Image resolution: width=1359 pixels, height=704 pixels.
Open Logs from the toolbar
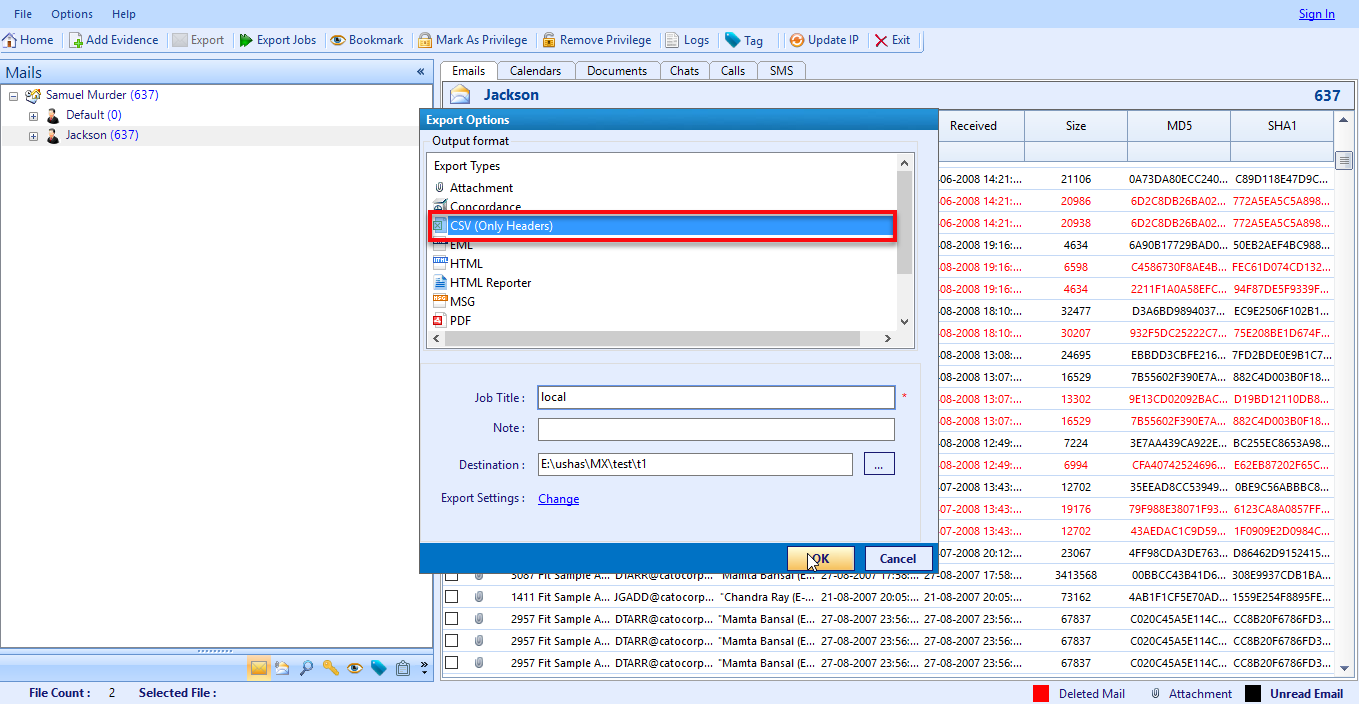[687, 40]
